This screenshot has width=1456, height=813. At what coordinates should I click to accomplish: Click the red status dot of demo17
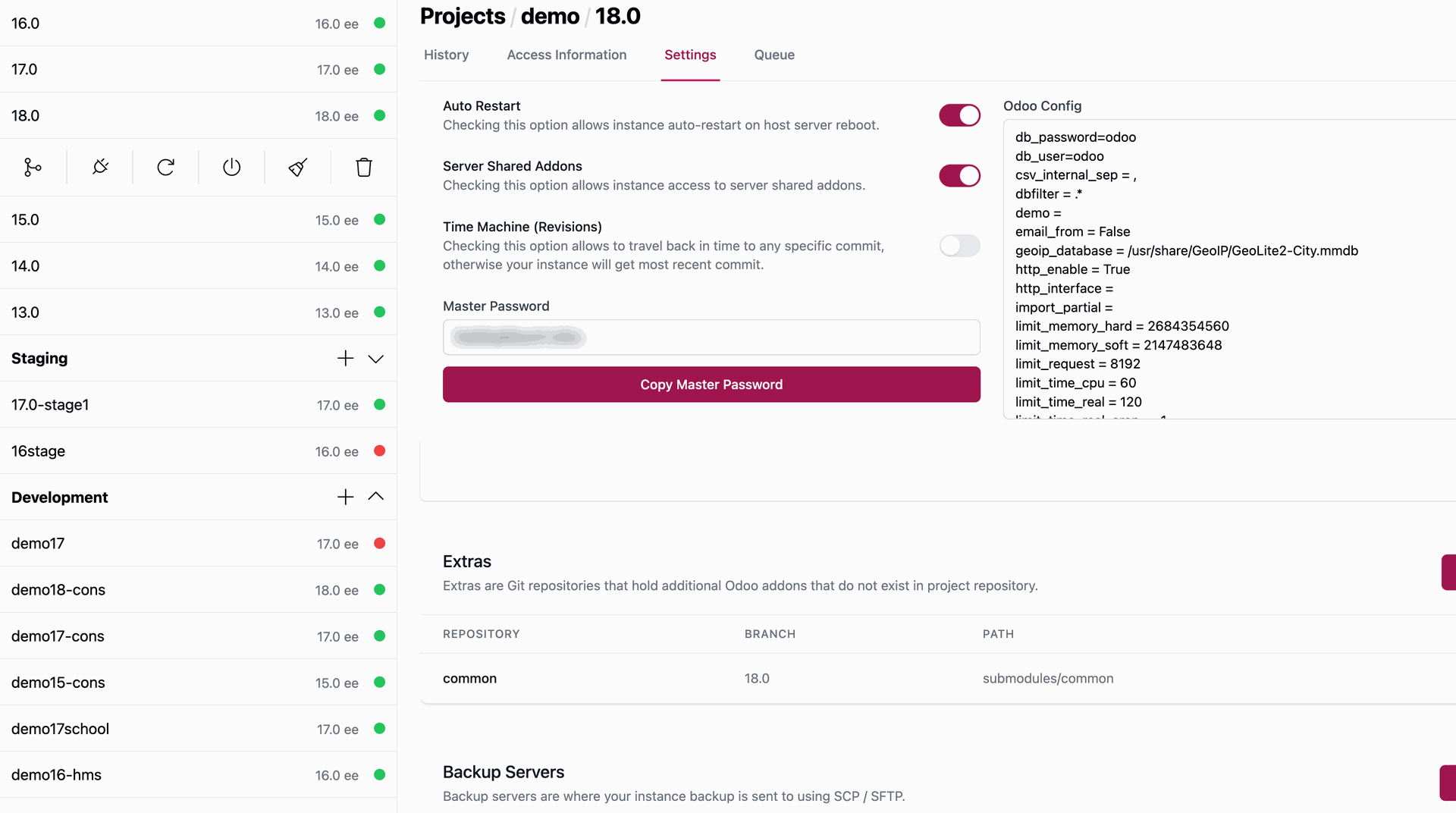click(x=380, y=543)
